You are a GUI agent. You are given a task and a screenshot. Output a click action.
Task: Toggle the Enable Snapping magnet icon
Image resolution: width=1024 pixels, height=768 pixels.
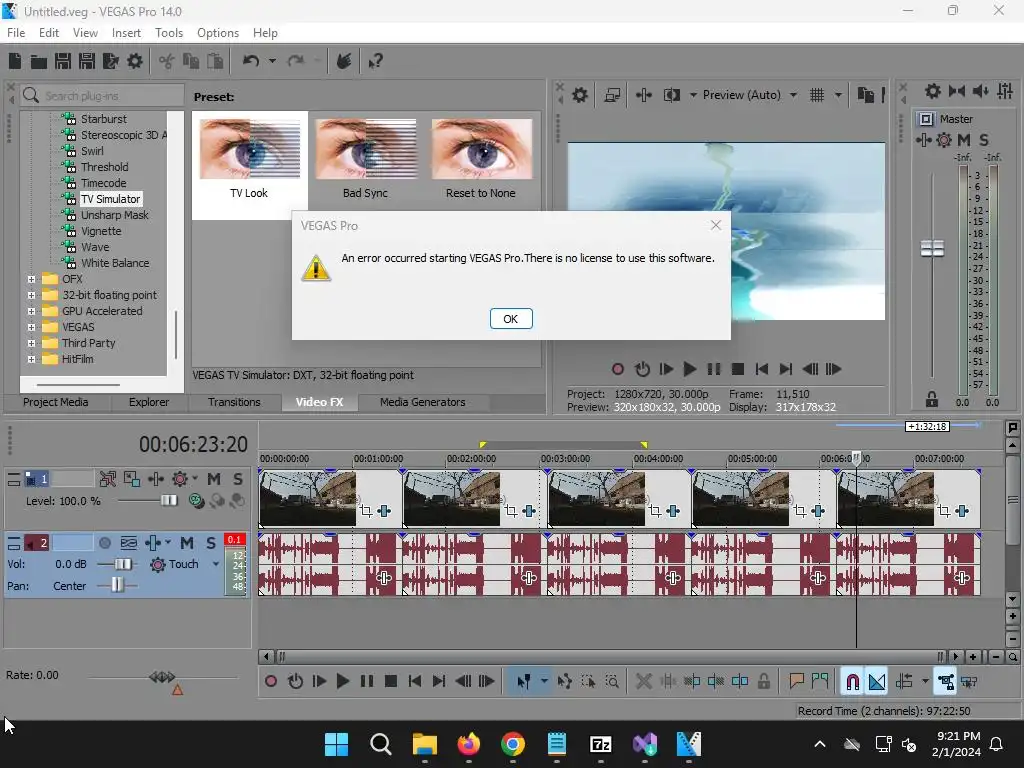852,681
